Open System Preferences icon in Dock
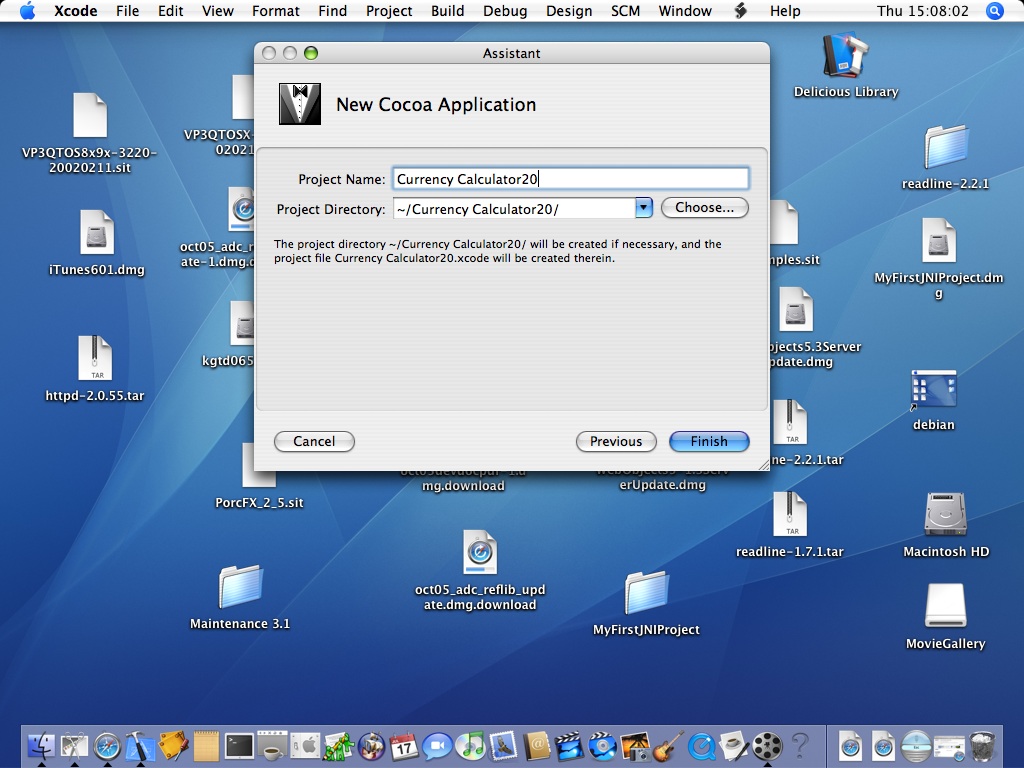 305,746
